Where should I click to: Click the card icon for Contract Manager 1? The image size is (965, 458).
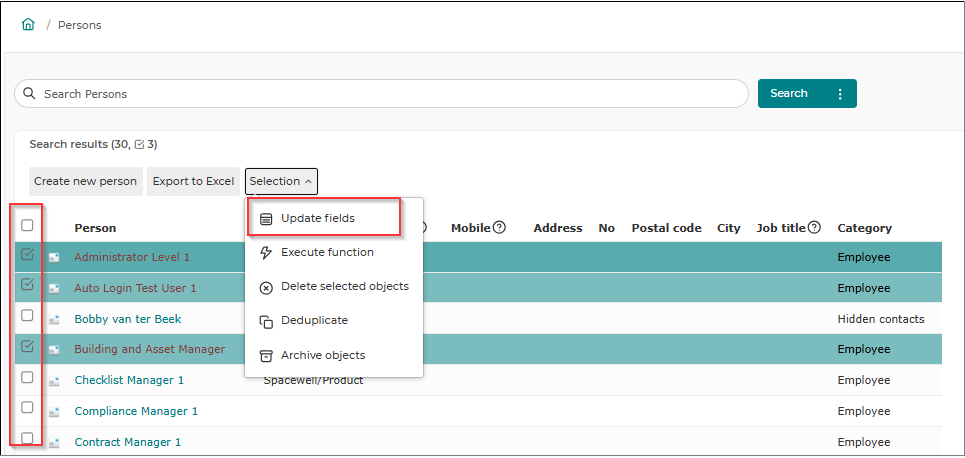(x=54, y=443)
